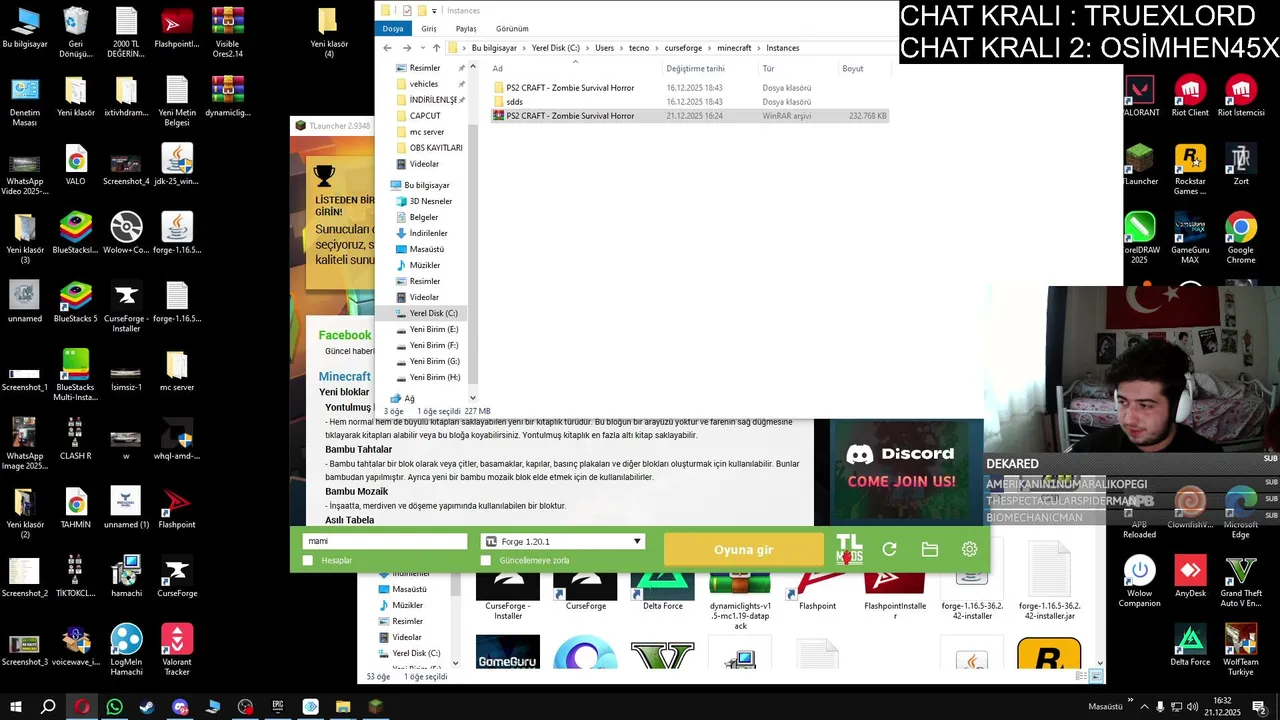Open Forge 1.20.1 version dropdown

click(x=563, y=541)
